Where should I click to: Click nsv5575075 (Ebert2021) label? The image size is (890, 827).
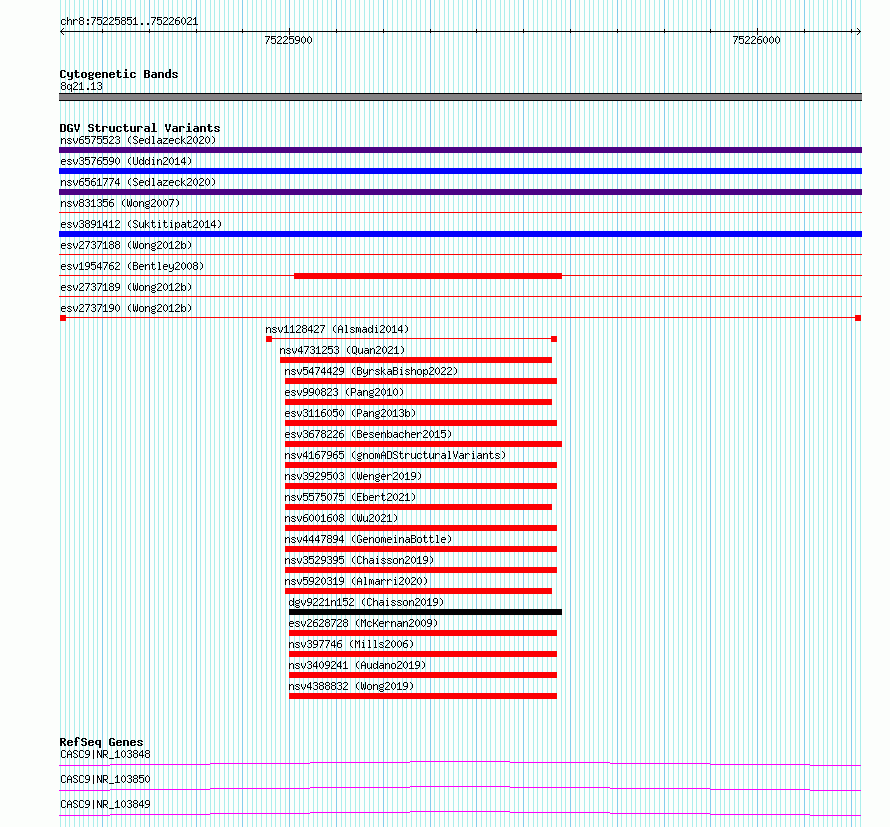[x=350, y=497]
